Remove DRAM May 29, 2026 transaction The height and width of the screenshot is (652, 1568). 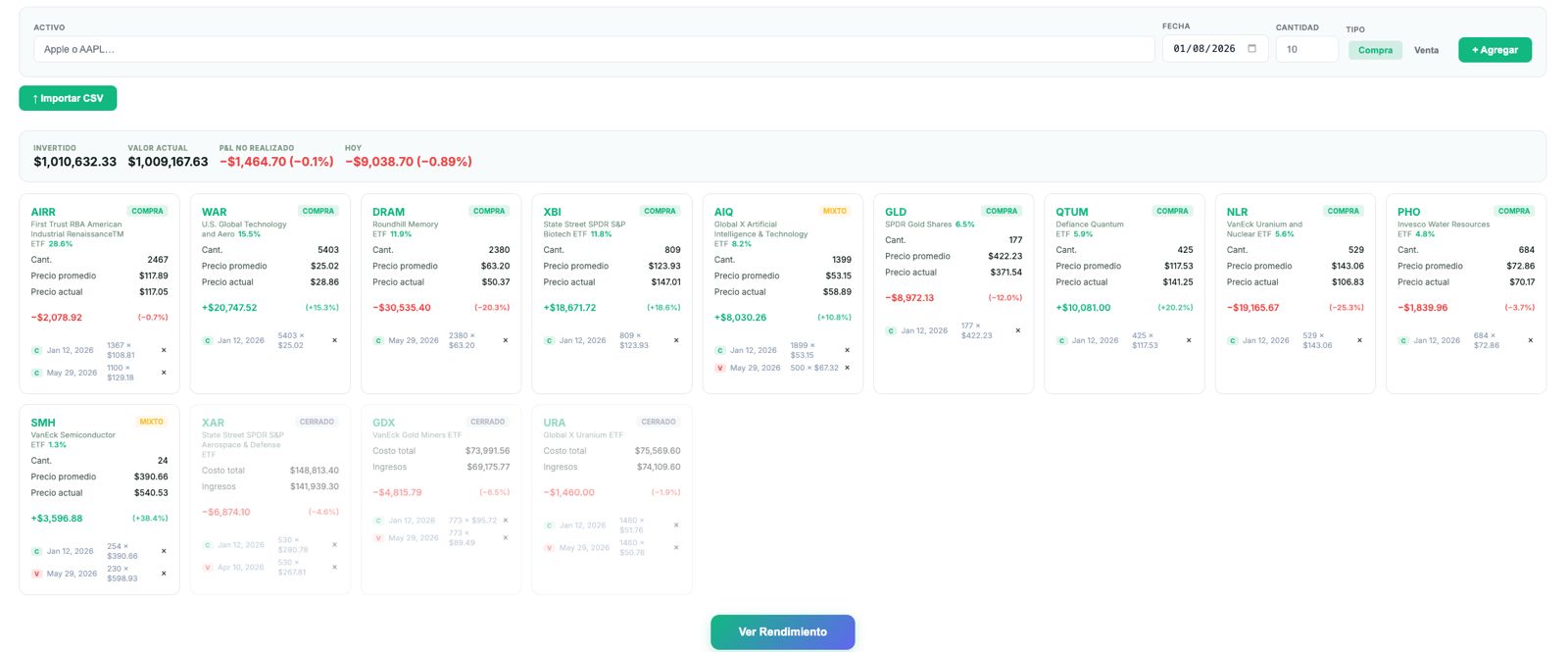click(x=506, y=340)
